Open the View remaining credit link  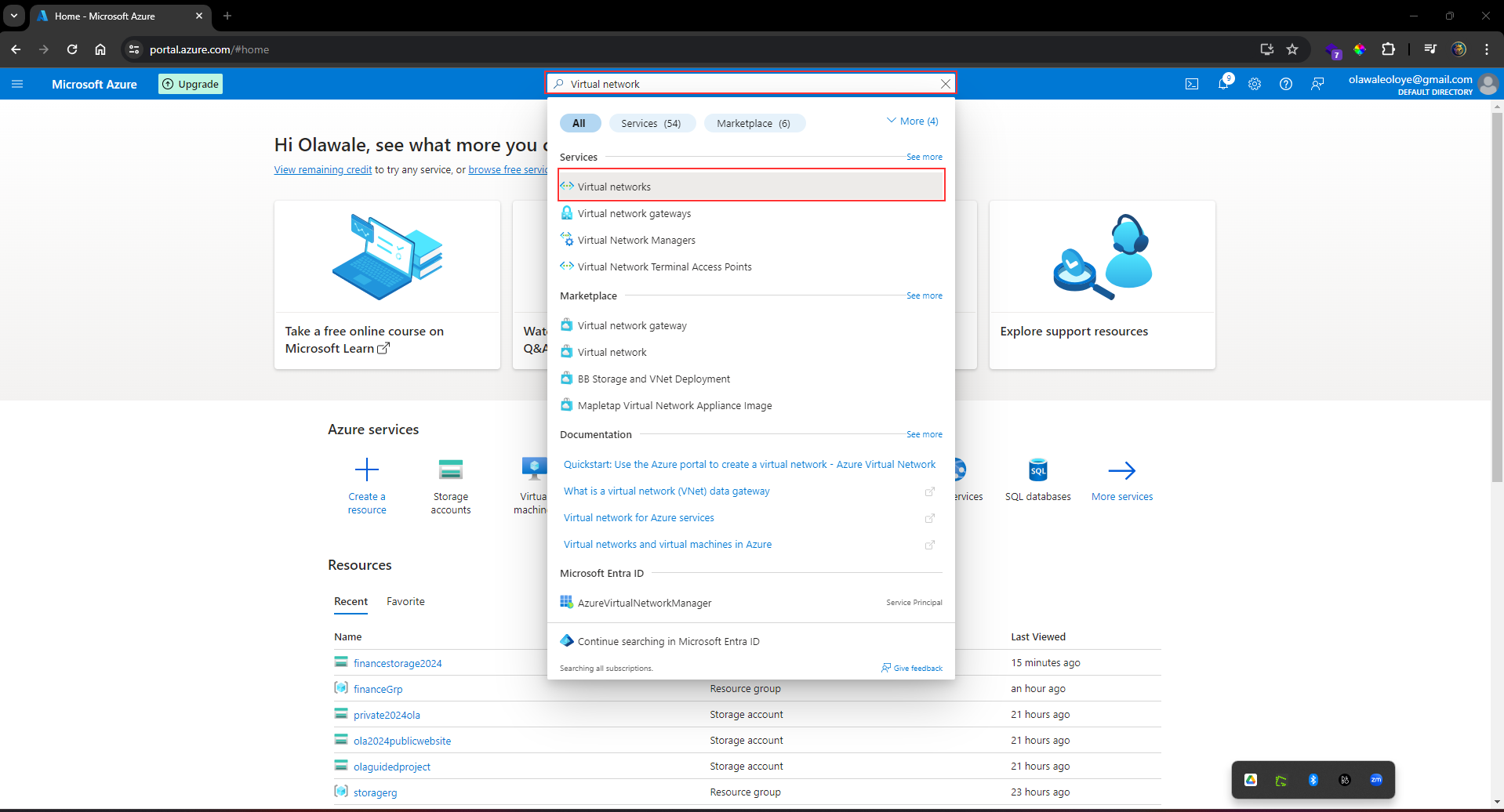tap(322, 169)
